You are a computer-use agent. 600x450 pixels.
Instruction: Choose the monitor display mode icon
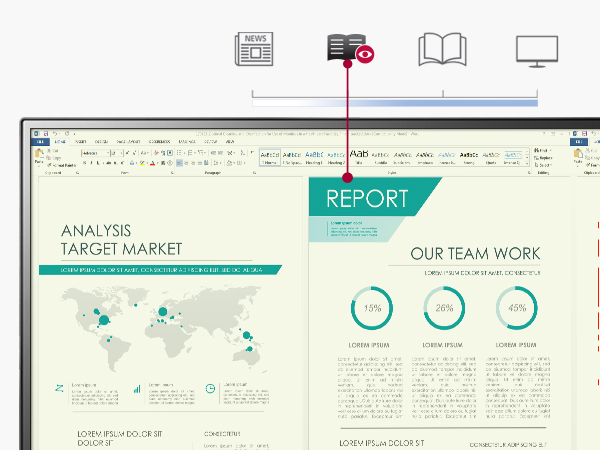coord(537,50)
